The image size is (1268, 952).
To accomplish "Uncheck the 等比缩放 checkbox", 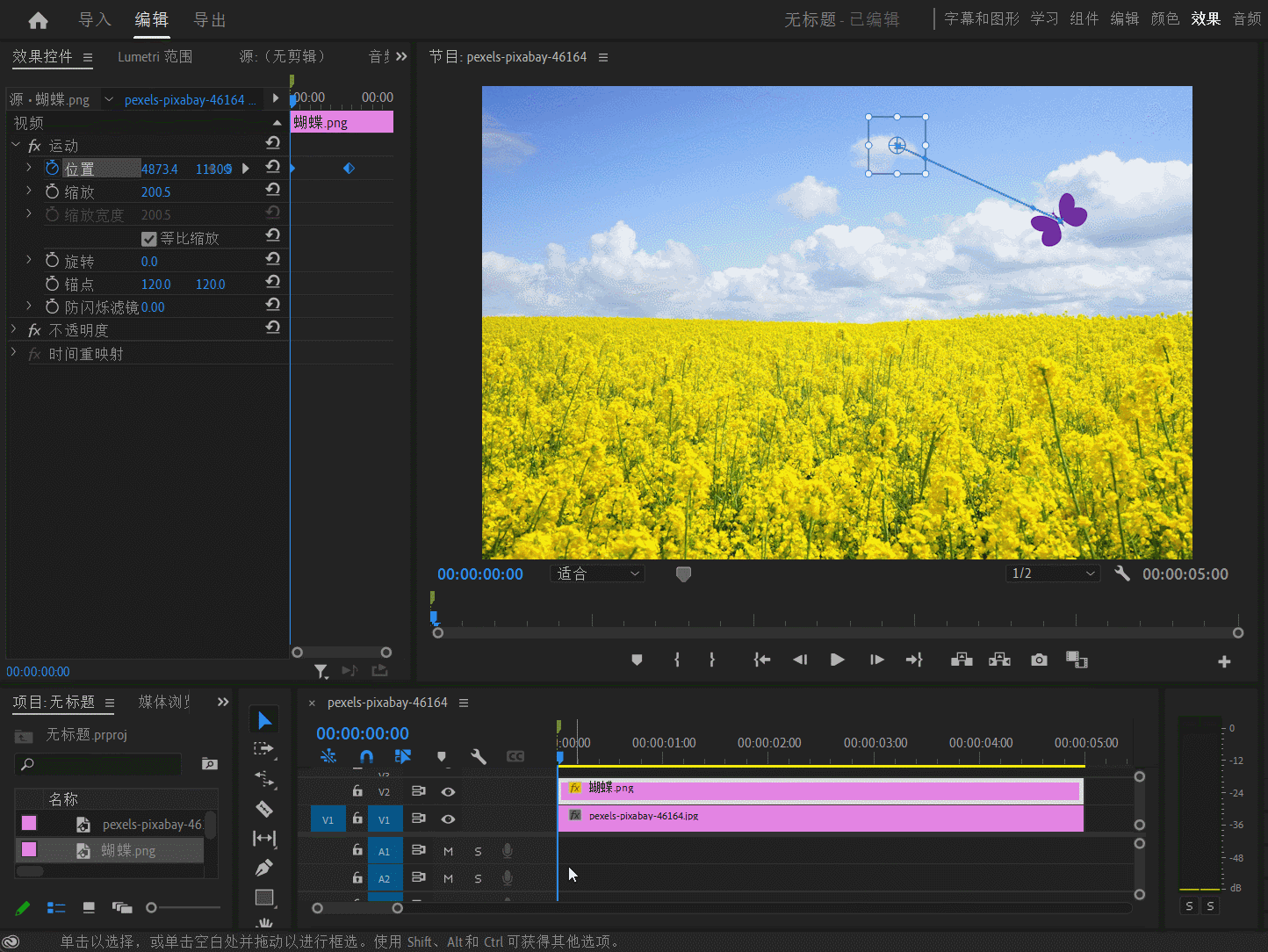I will click(149, 239).
